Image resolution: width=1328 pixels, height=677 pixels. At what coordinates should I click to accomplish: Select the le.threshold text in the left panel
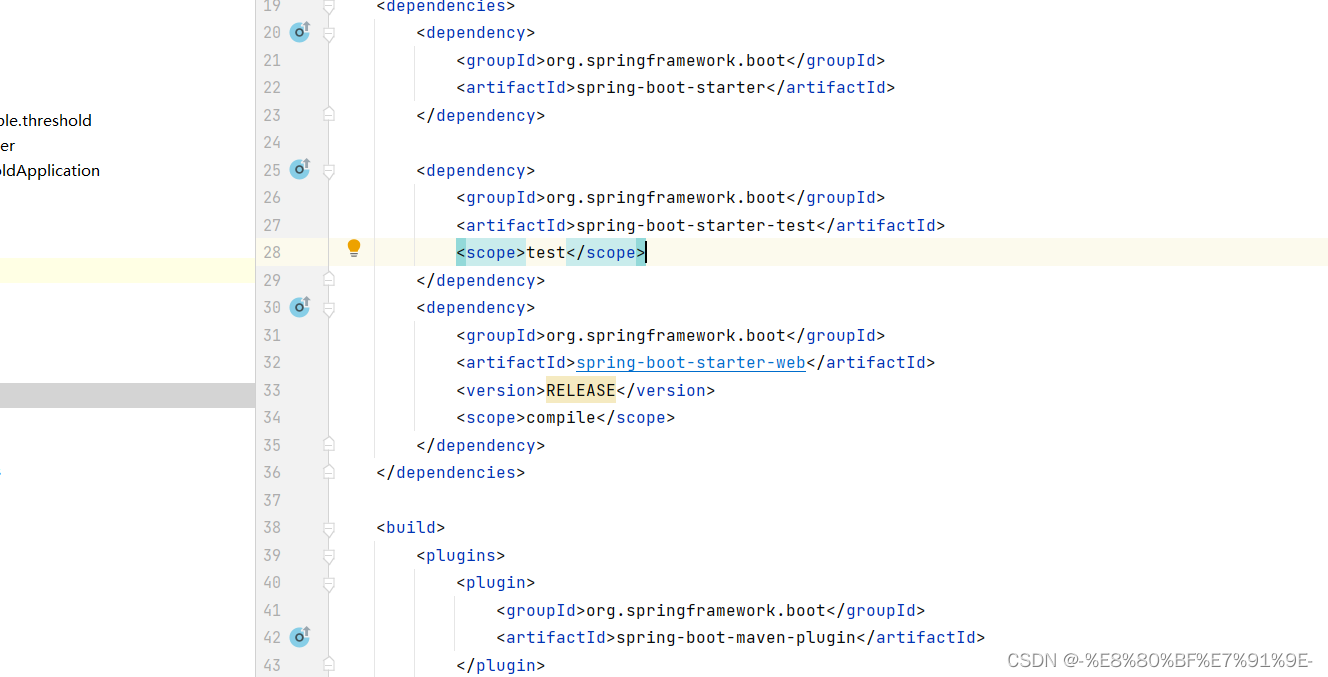click(46, 120)
